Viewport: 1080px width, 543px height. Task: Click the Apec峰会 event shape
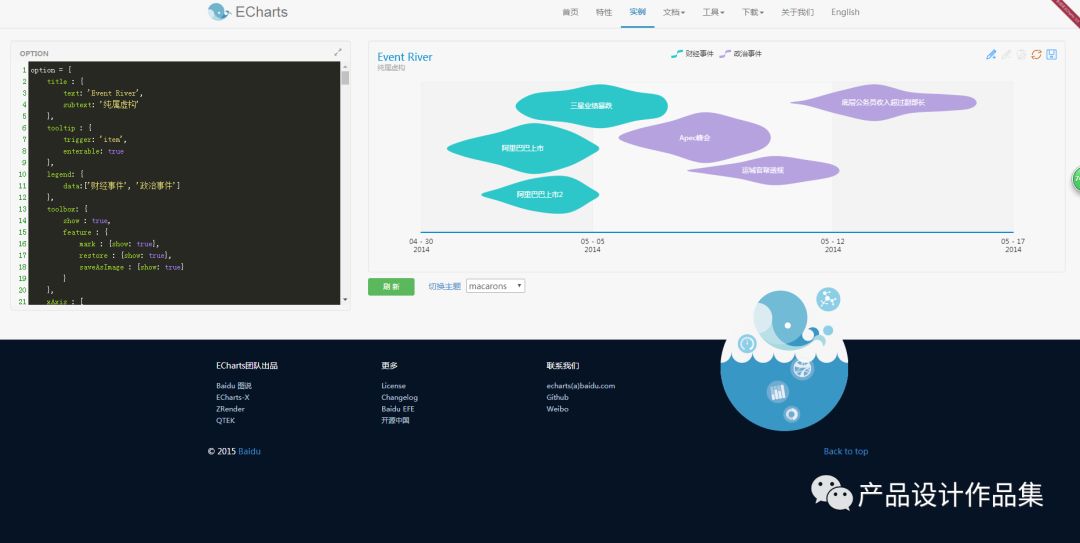tap(694, 138)
